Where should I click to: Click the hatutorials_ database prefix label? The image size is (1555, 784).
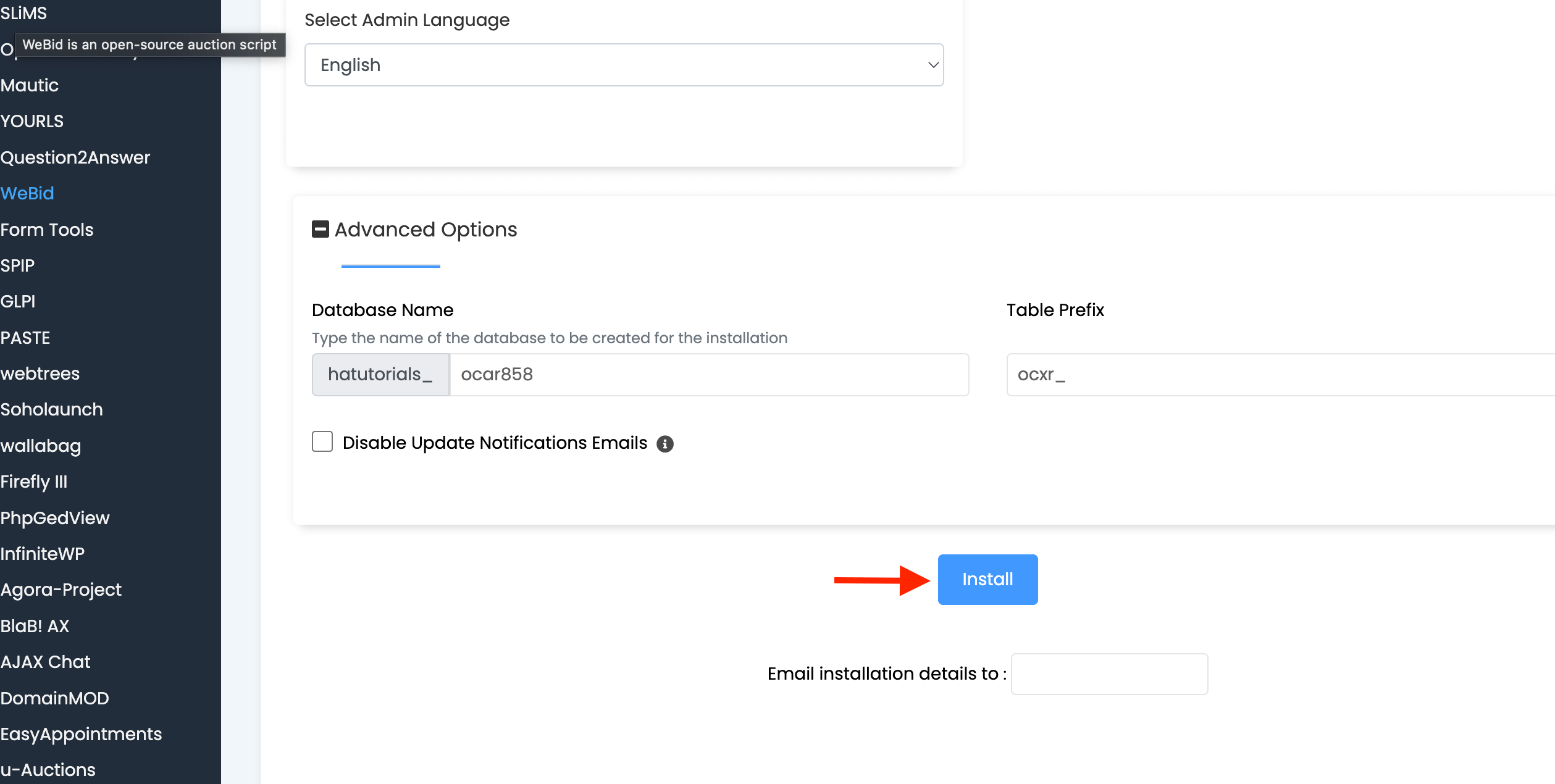point(380,375)
